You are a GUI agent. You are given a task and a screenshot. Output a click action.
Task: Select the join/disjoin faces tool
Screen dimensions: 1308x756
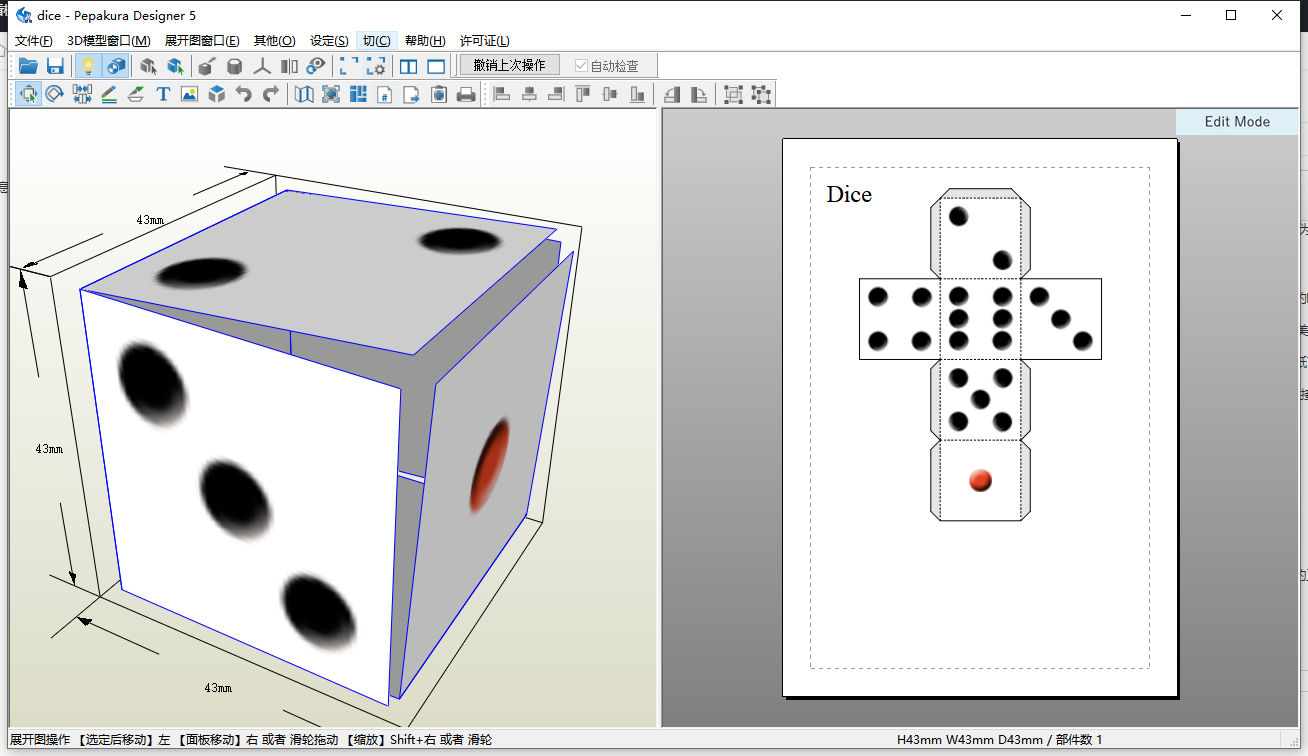pos(82,94)
